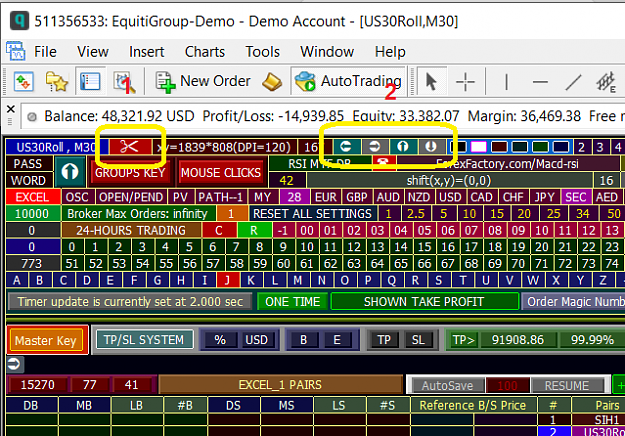Click the MetaTrader chart icon left of File
This screenshot has height=436, width=625.
point(16,51)
